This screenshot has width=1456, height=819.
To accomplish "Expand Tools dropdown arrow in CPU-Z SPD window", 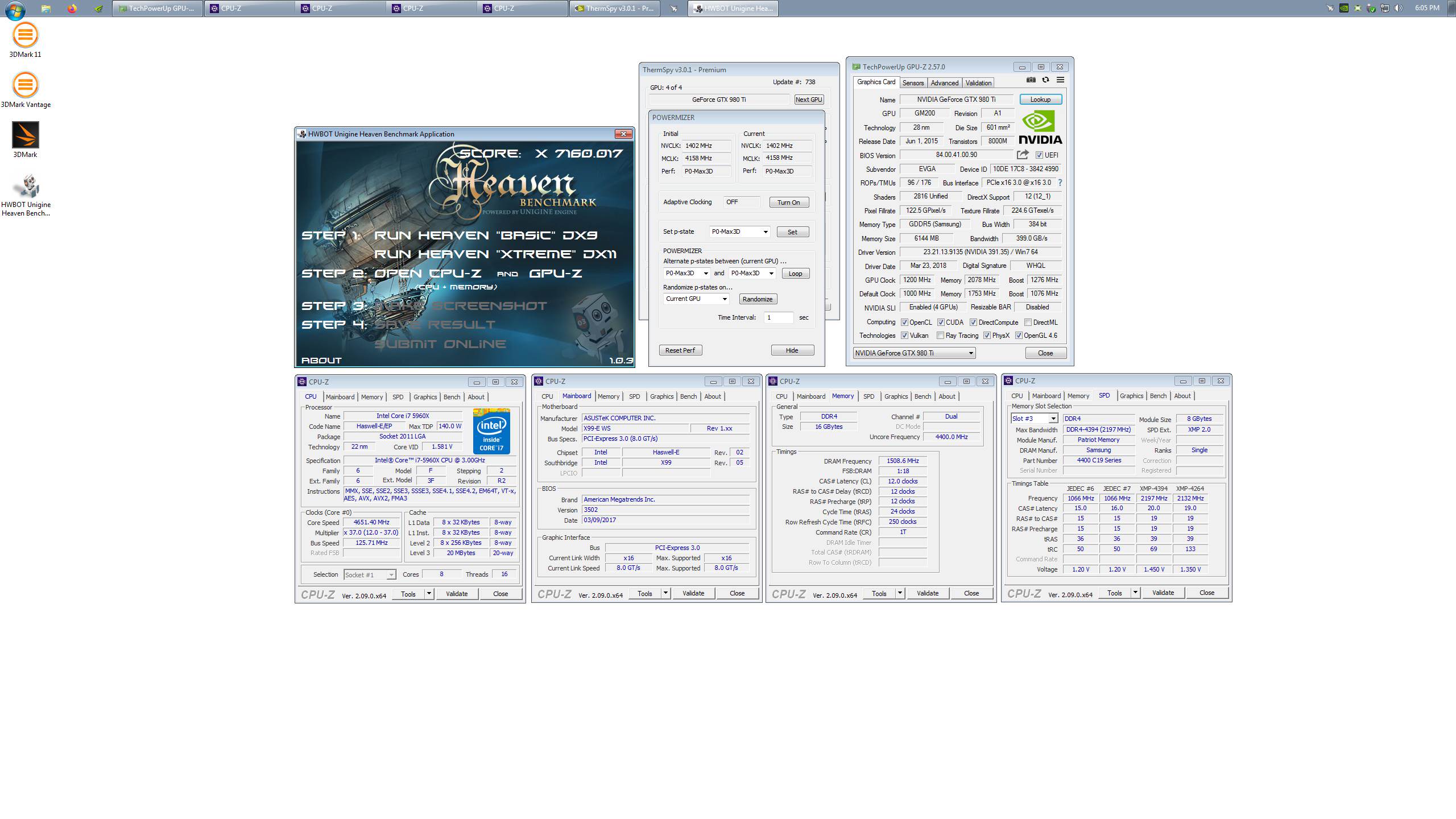I will click(x=1135, y=593).
